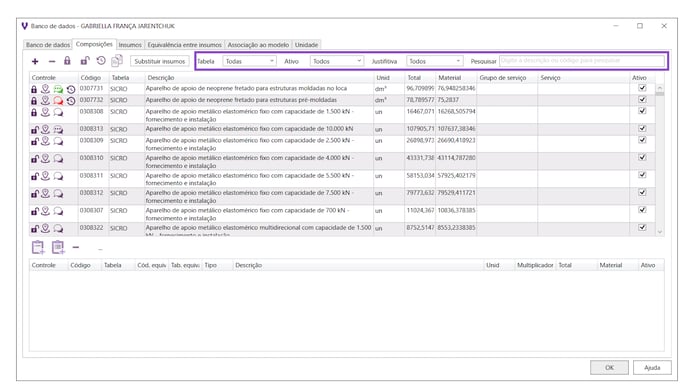
Task: Click the closed lock icon in row 0307731
Action: [34, 89]
